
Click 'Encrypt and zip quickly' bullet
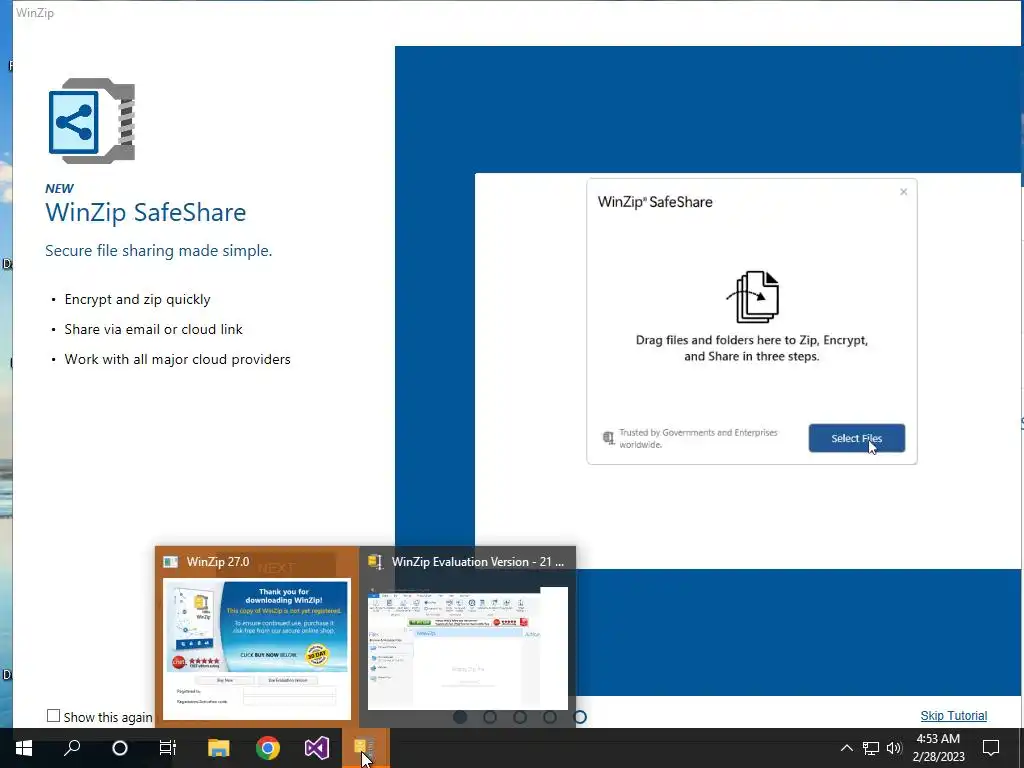coord(137,299)
